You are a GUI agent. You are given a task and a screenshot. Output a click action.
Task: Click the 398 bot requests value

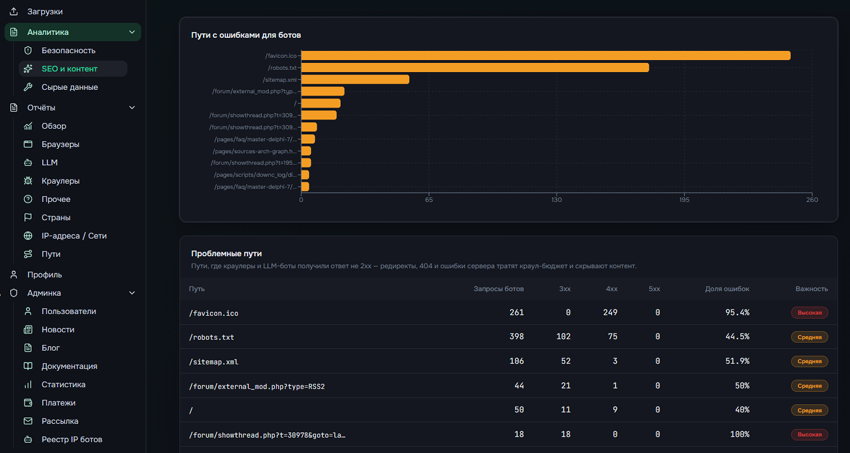click(517, 337)
